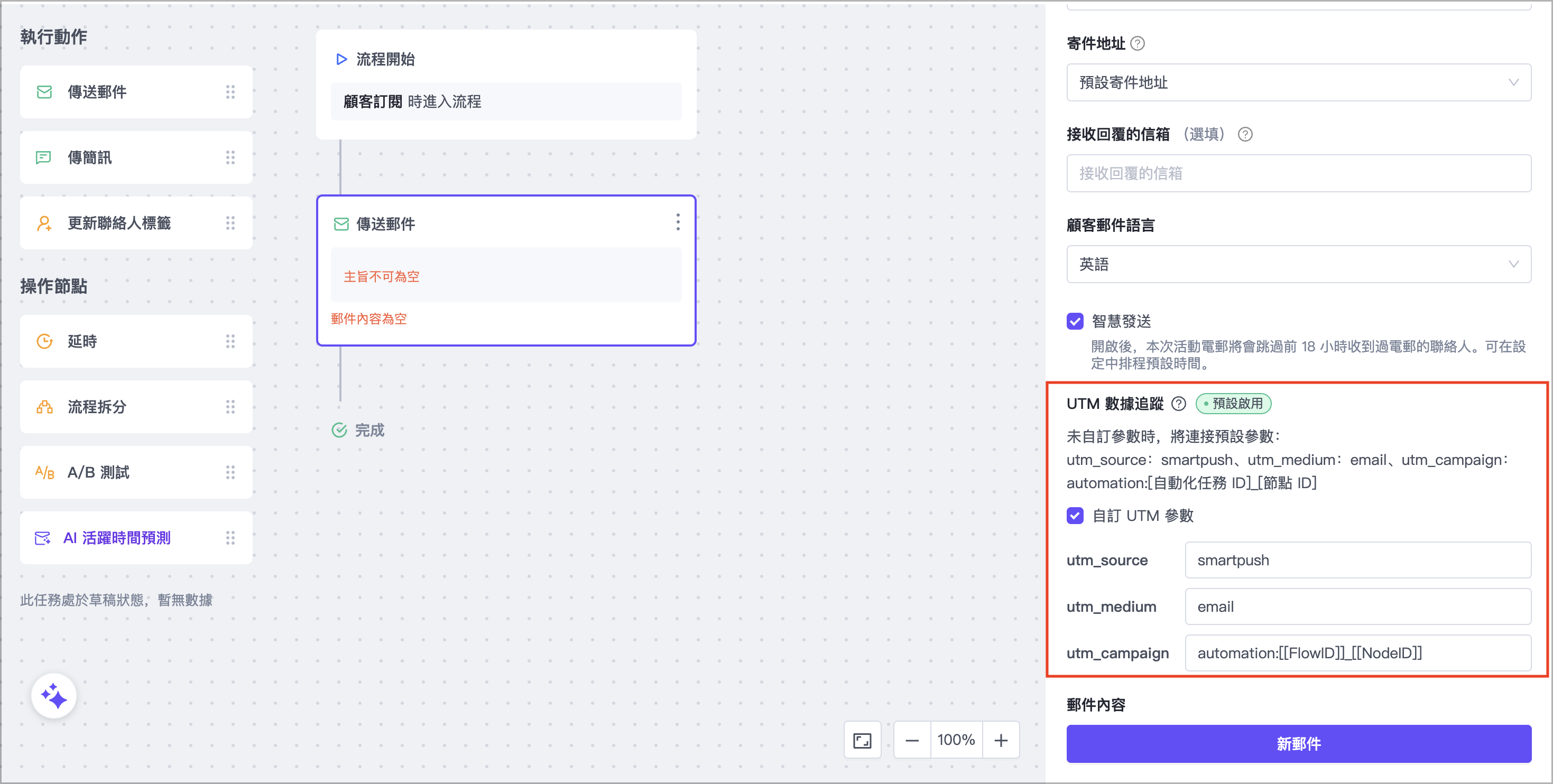Click the 接收回覆的信箱 input field
The width and height of the screenshot is (1553, 784).
point(1298,174)
